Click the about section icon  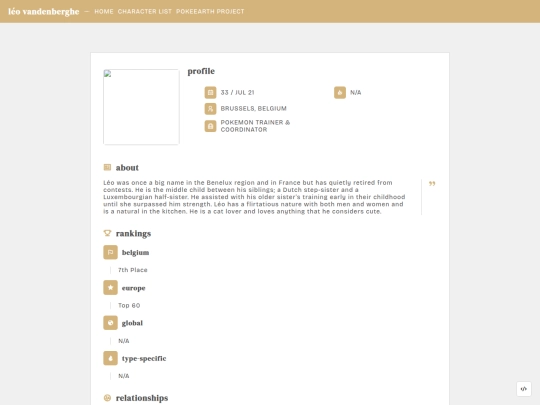[x=107, y=167]
